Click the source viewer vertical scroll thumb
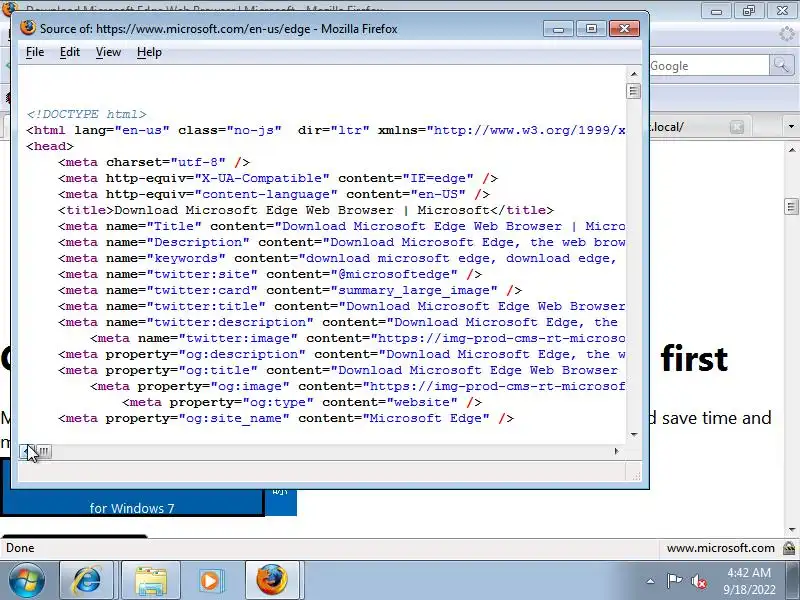Screen dimensions: 800x600 [634, 91]
